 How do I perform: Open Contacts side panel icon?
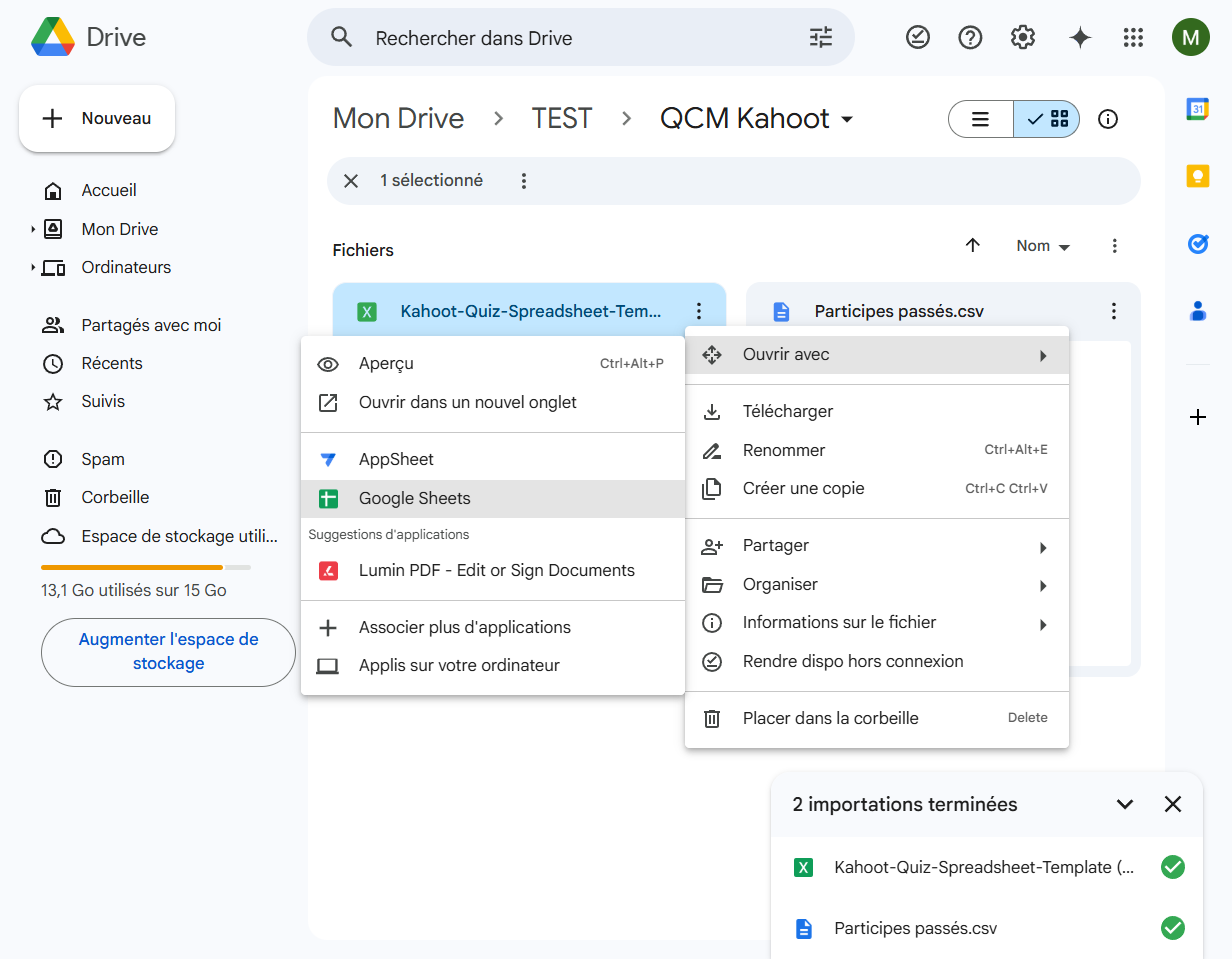tap(1198, 311)
